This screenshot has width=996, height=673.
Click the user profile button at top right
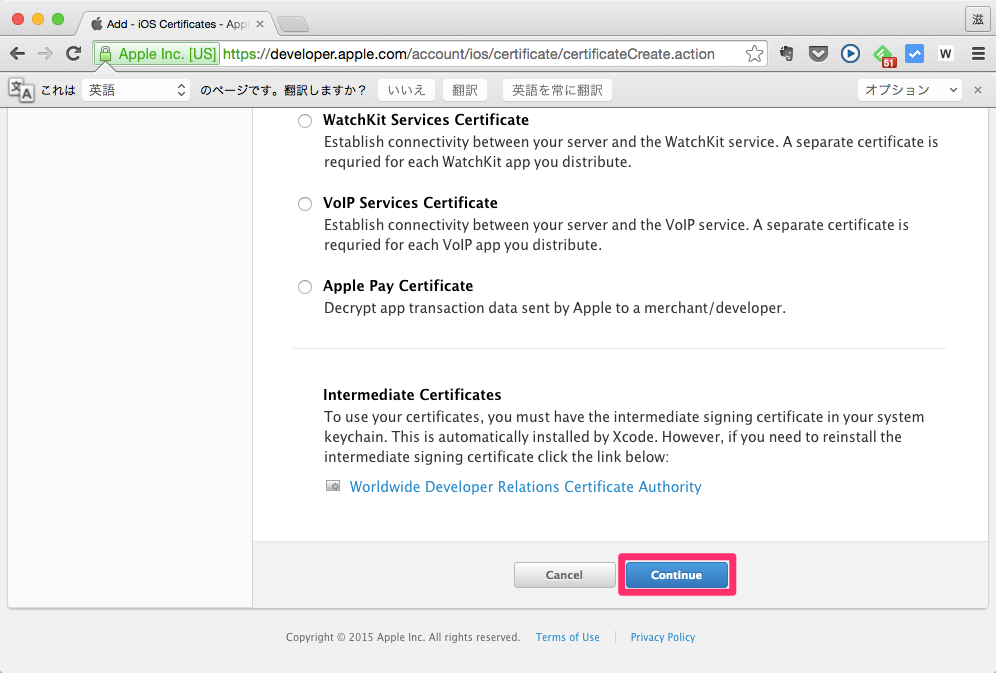pyautogui.click(x=978, y=20)
